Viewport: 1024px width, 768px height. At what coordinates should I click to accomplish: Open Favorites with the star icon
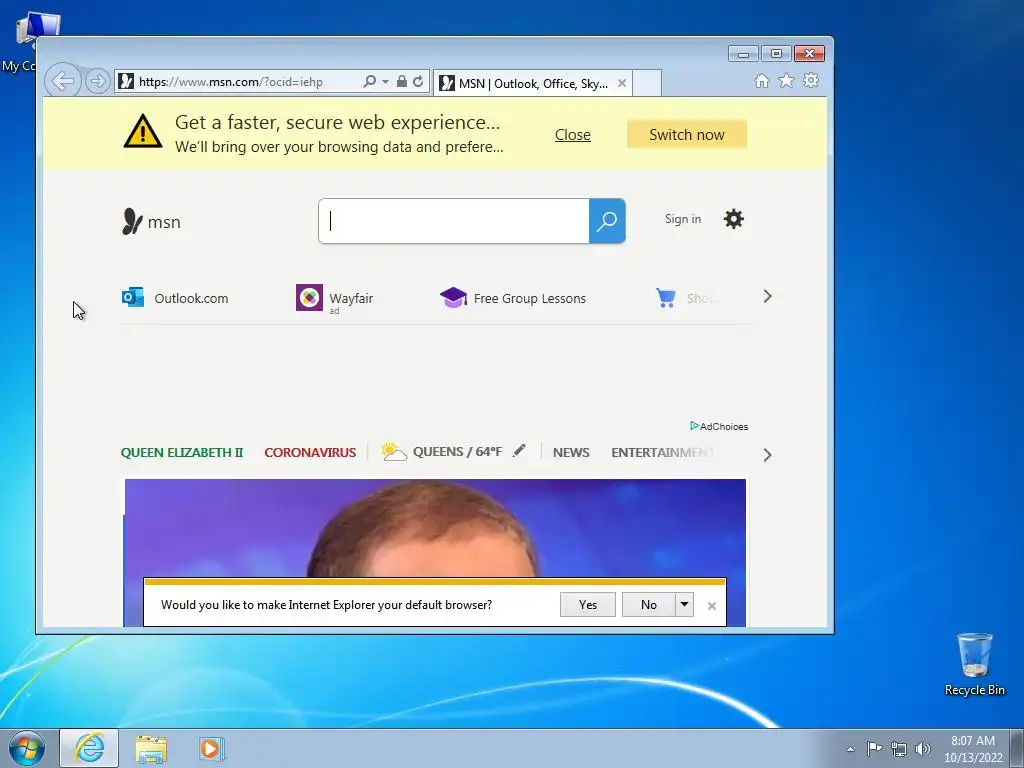point(786,80)
